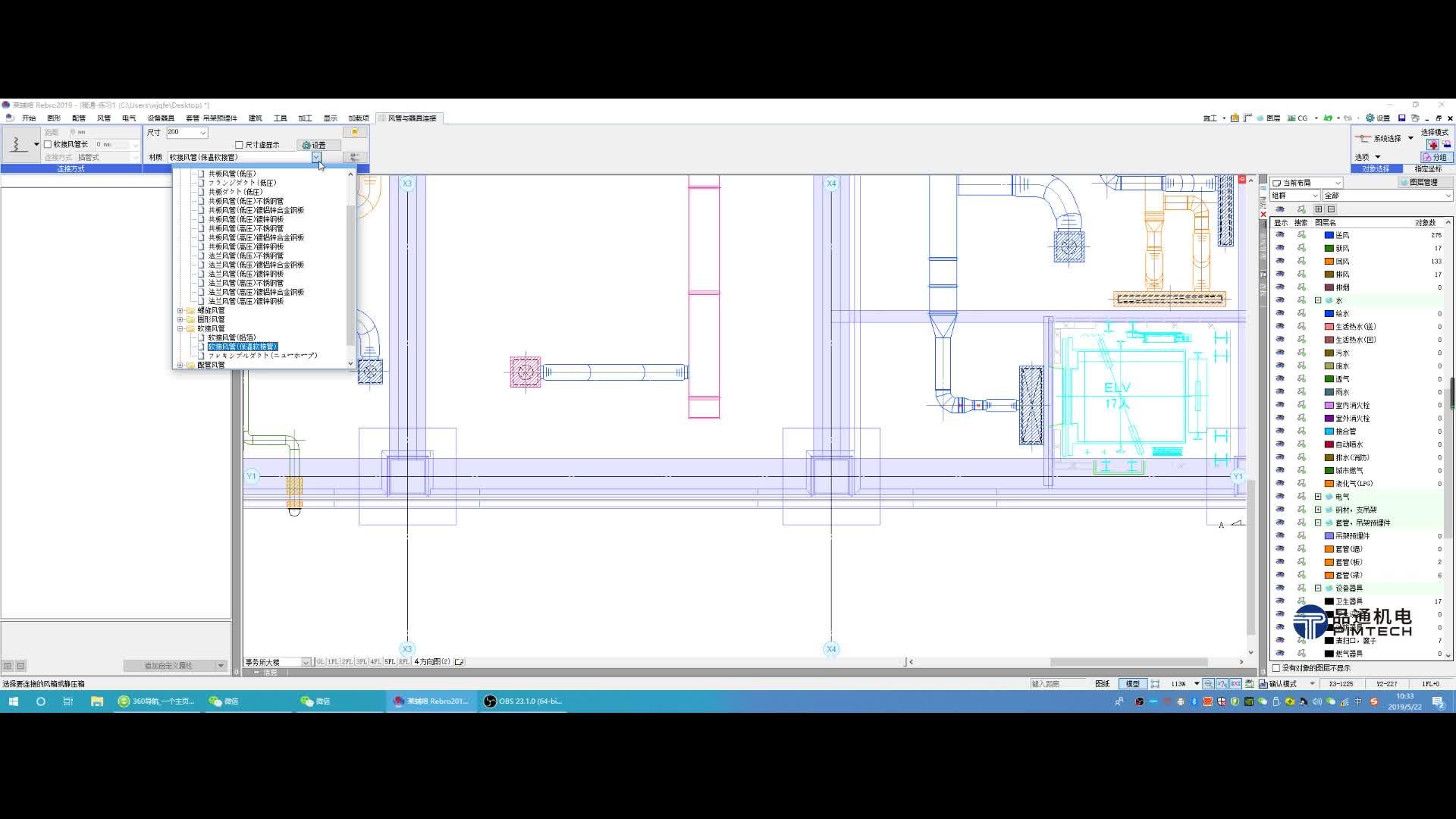Open the 当前布局 layout dropdown
This screenshot has width=1456, height=819.
1337,183
